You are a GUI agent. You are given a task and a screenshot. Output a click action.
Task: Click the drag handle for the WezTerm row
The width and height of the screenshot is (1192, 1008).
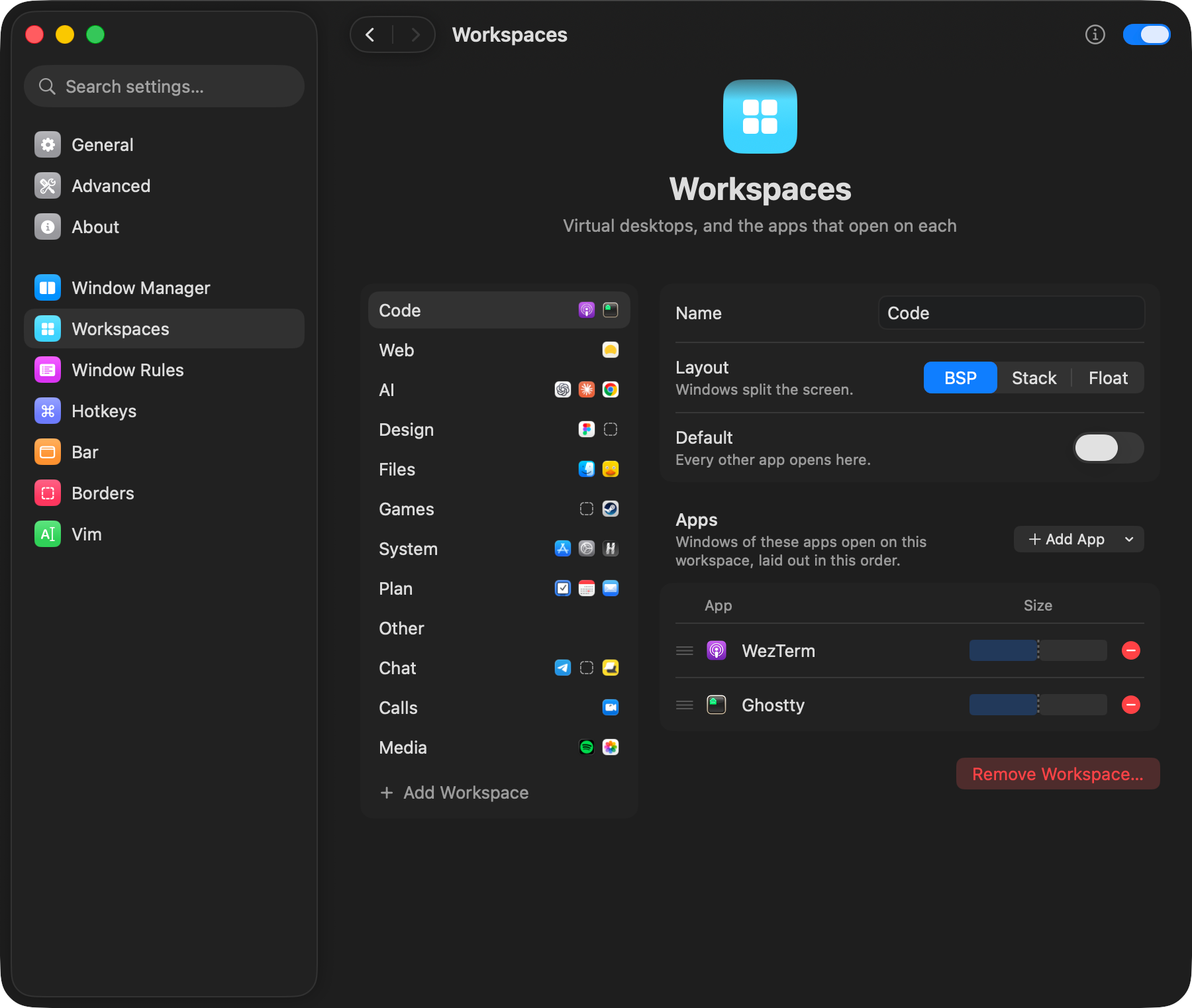[685, 651]
